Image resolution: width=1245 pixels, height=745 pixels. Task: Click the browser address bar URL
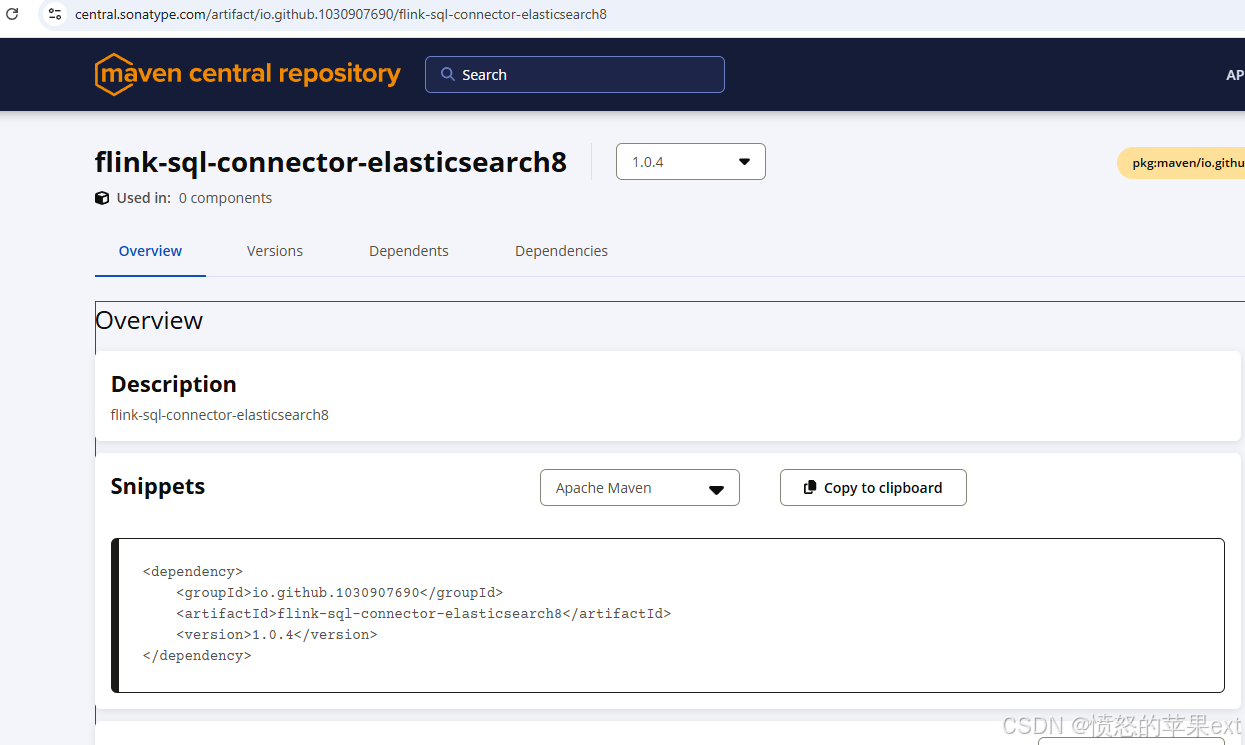click(341, 14)
